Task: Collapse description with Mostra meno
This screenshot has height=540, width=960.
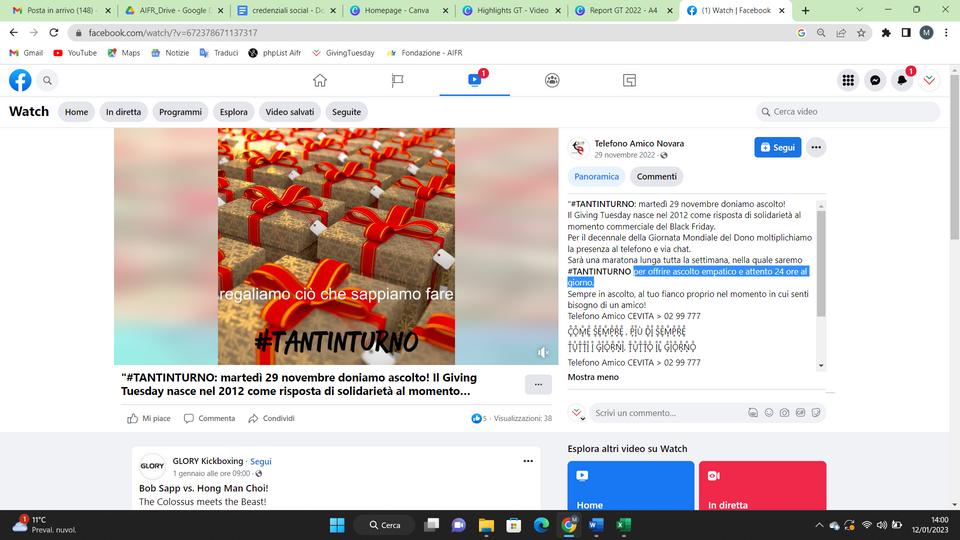Action: pyautogui.click(x=593, y=377)
